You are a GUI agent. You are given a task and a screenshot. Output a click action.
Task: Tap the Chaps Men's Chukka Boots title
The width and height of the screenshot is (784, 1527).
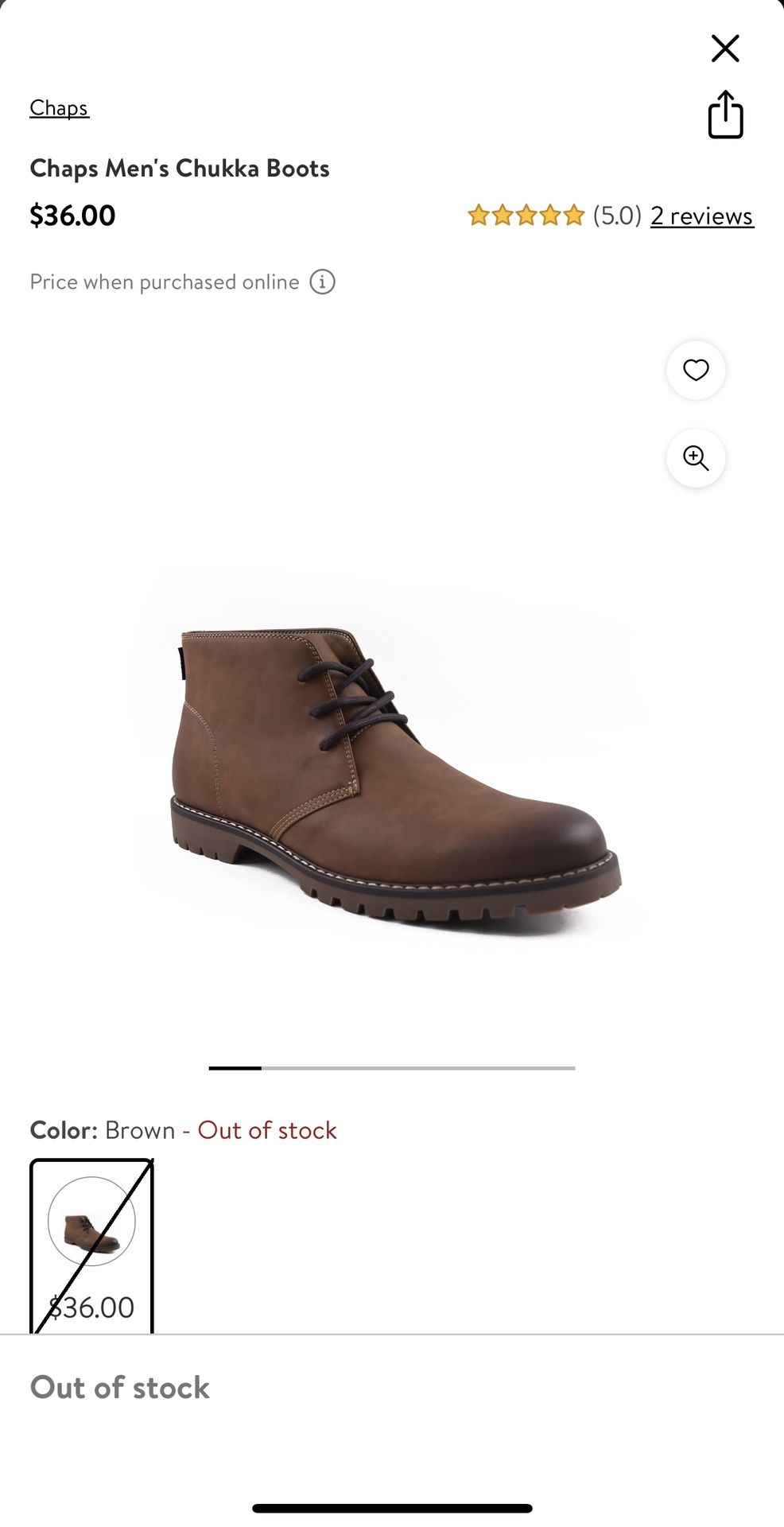click(180, 169)
